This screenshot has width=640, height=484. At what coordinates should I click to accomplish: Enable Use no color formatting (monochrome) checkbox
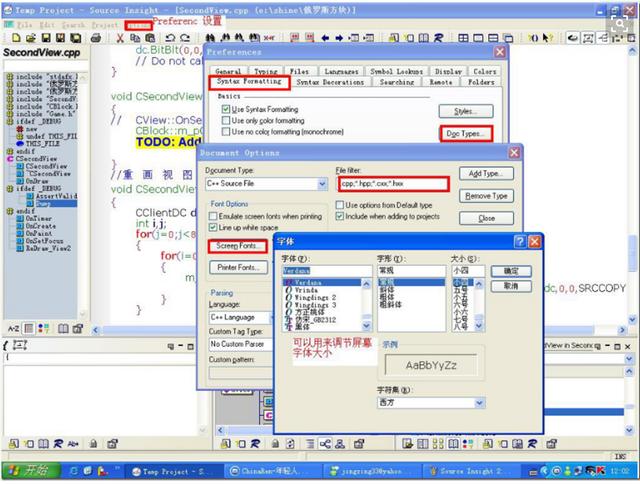226,131
